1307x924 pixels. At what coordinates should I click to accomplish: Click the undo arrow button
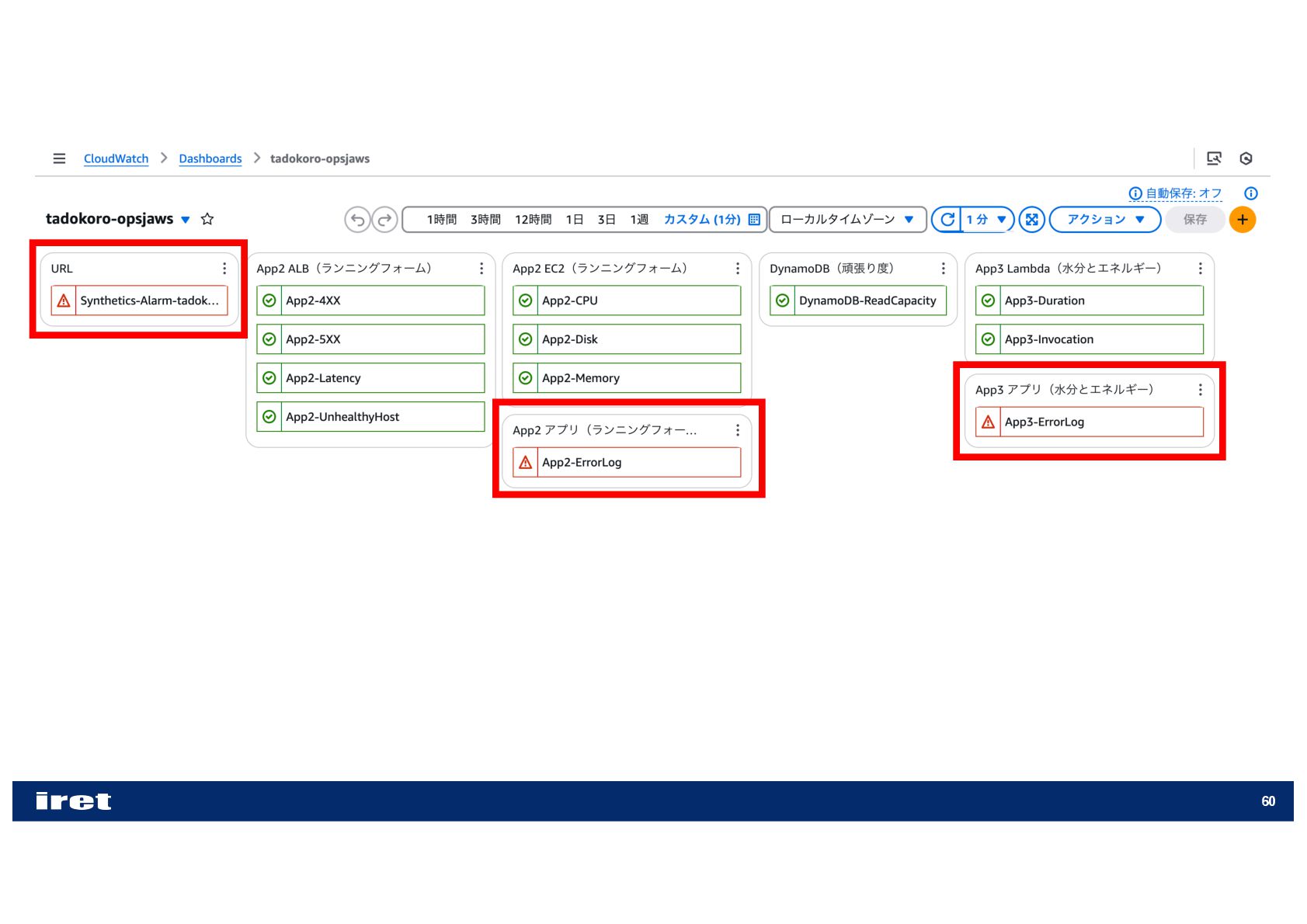click(x=357, y=220)
